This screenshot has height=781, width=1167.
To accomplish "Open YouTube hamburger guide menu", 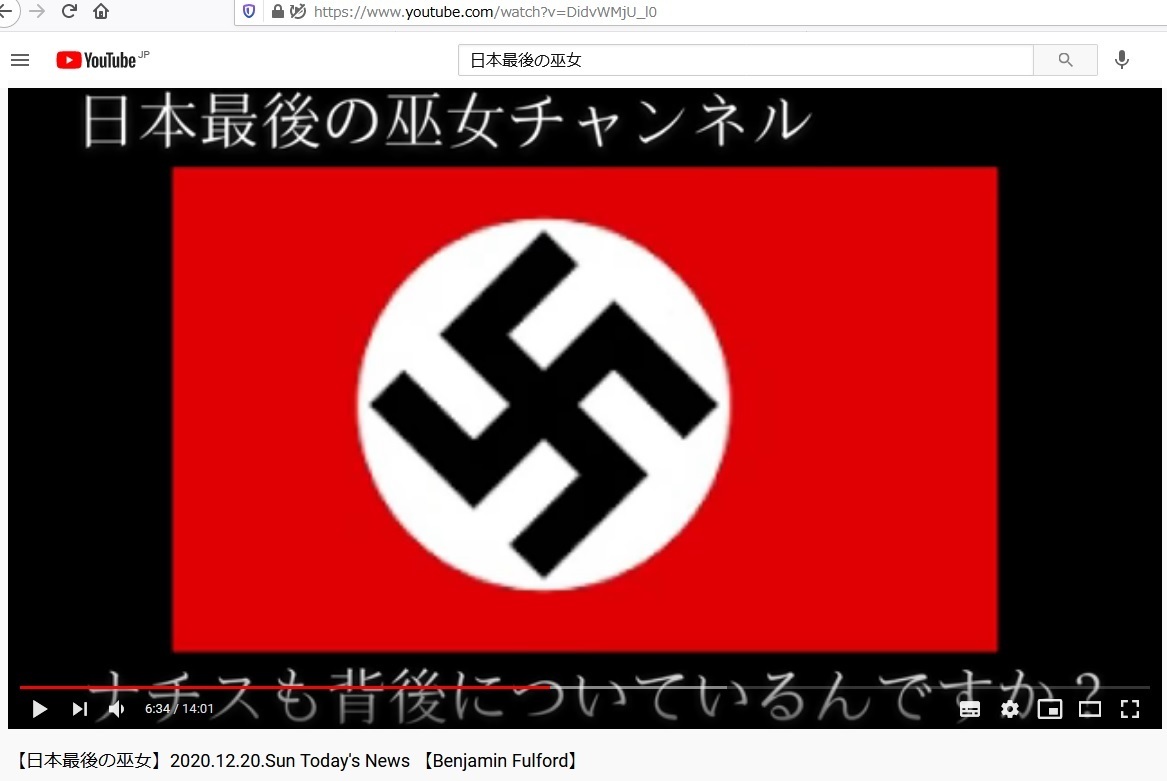I will [x=20, y=60].
